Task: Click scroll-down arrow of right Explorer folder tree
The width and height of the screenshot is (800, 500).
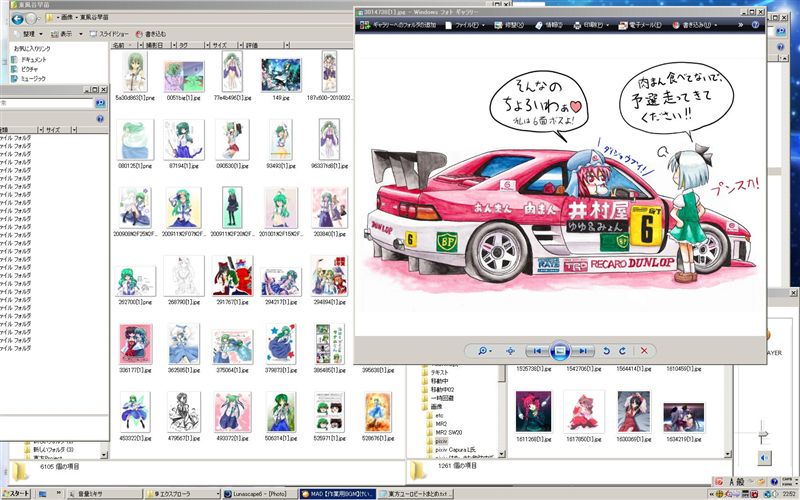Action: click(x=502, y=454)
